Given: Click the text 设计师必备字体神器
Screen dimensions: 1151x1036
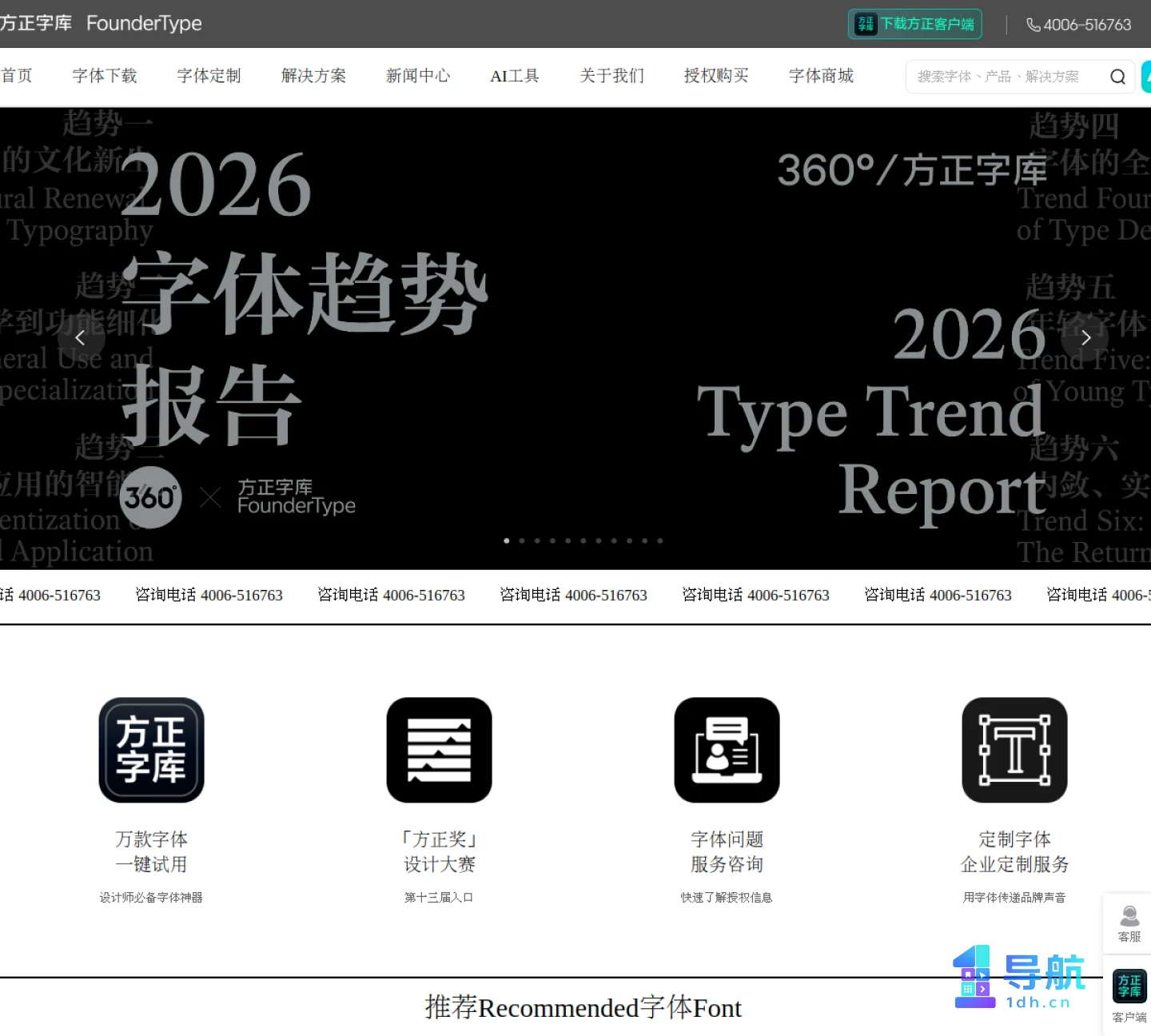Looking at the screenshot, I should (151, 898).
